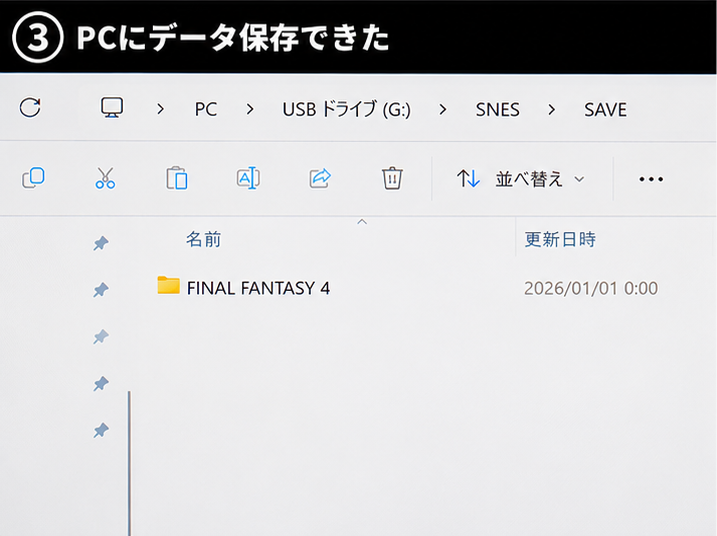
Task: Click the Cut scissors icon
Action: click(105, 178)
